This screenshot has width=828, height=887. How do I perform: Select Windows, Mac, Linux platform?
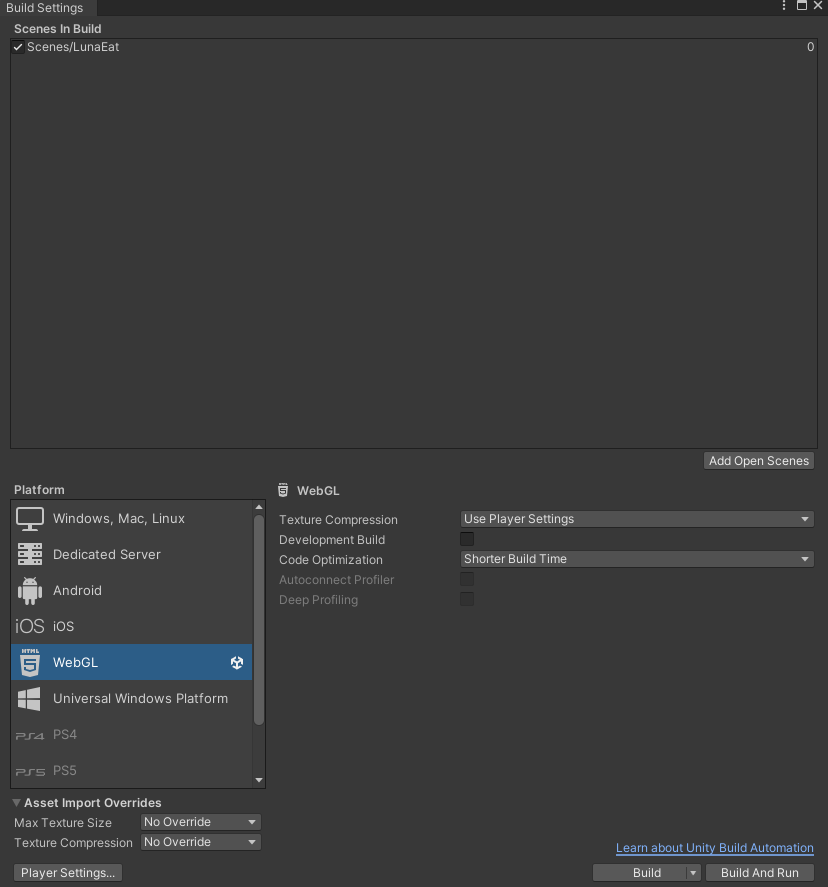pos(132,519)
